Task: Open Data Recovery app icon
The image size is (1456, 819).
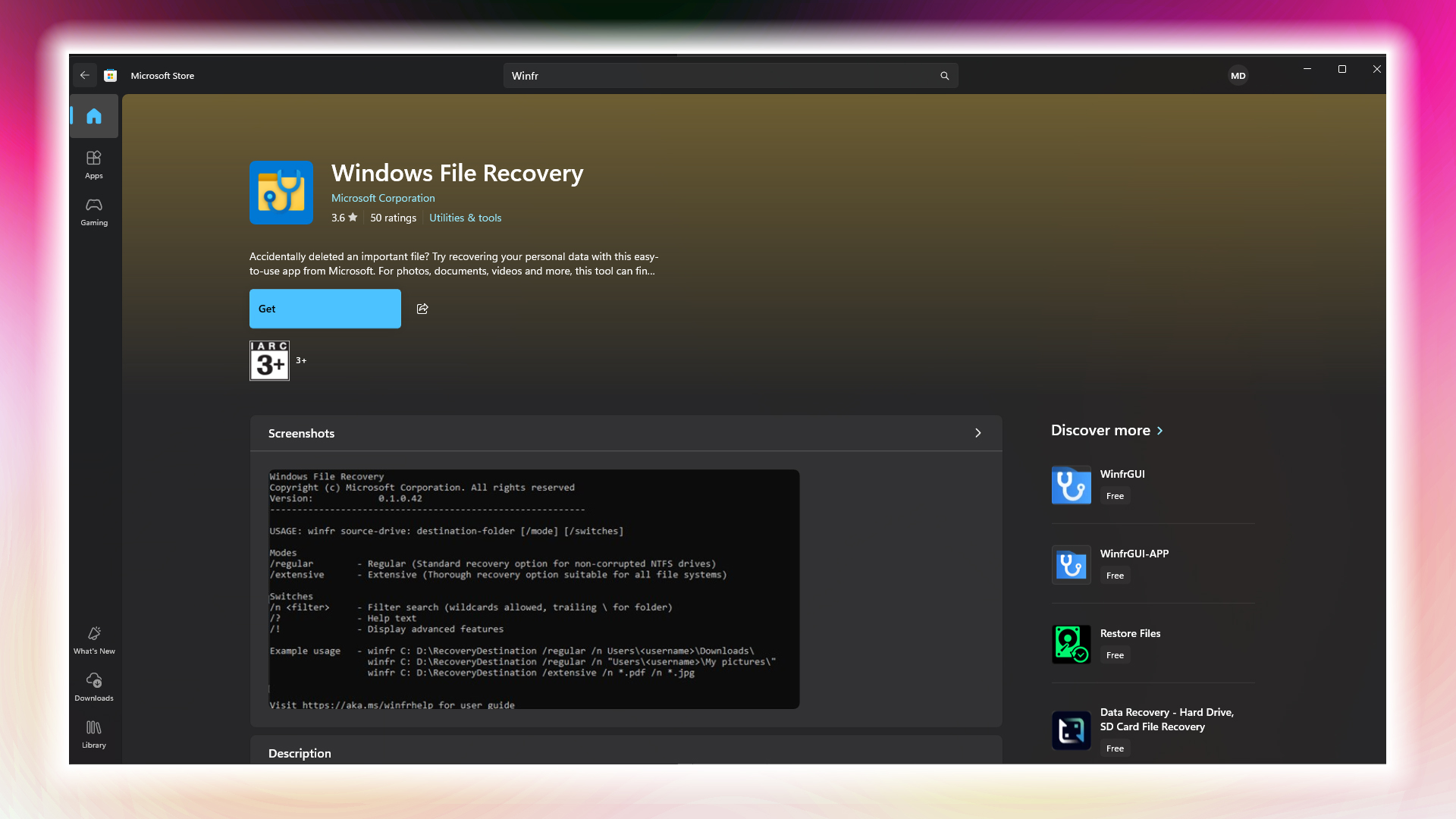Action: pos(1072,730)
